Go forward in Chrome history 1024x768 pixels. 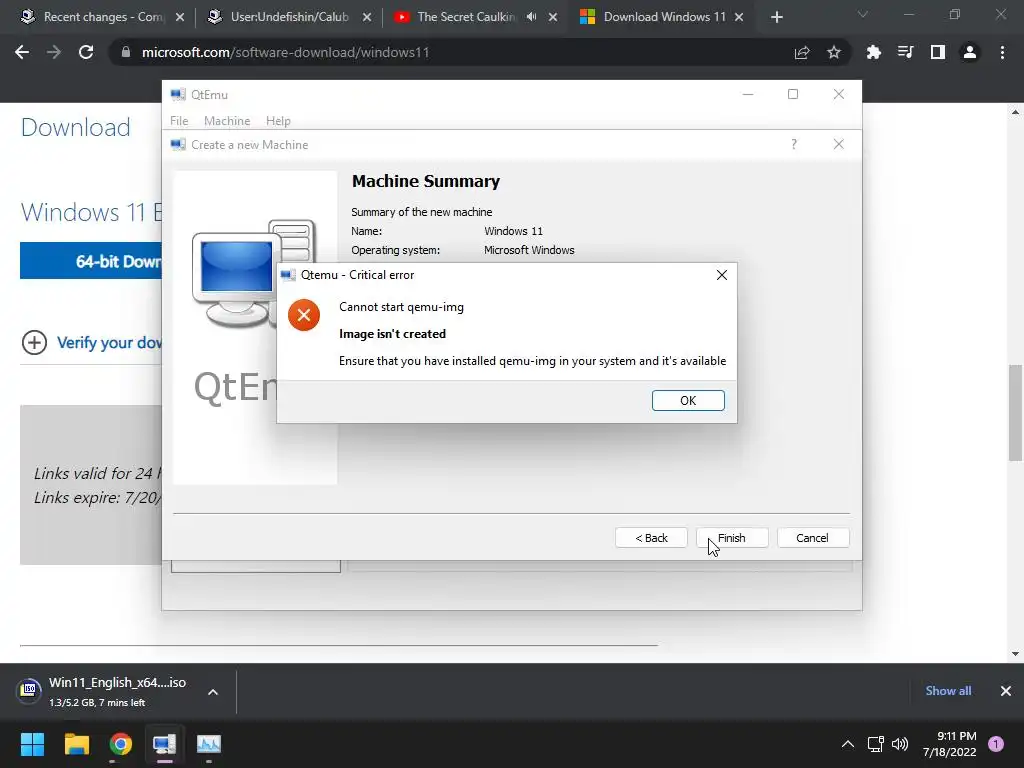(54, 52)
